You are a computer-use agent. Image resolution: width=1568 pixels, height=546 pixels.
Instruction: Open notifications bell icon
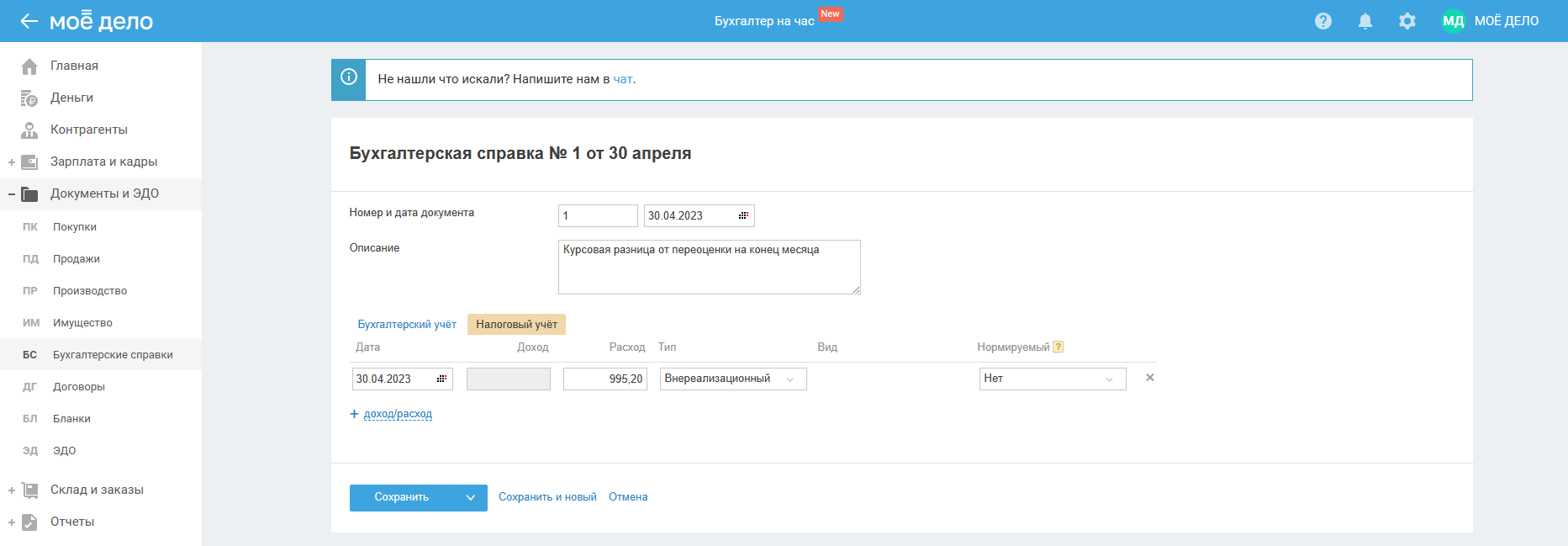click(1365, 21)
